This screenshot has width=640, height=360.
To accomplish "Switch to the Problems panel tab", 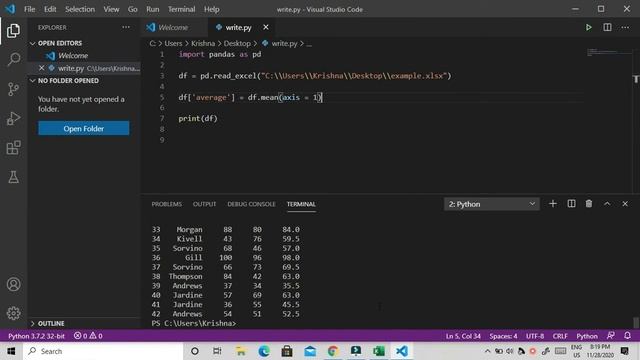I will point(167,204).
